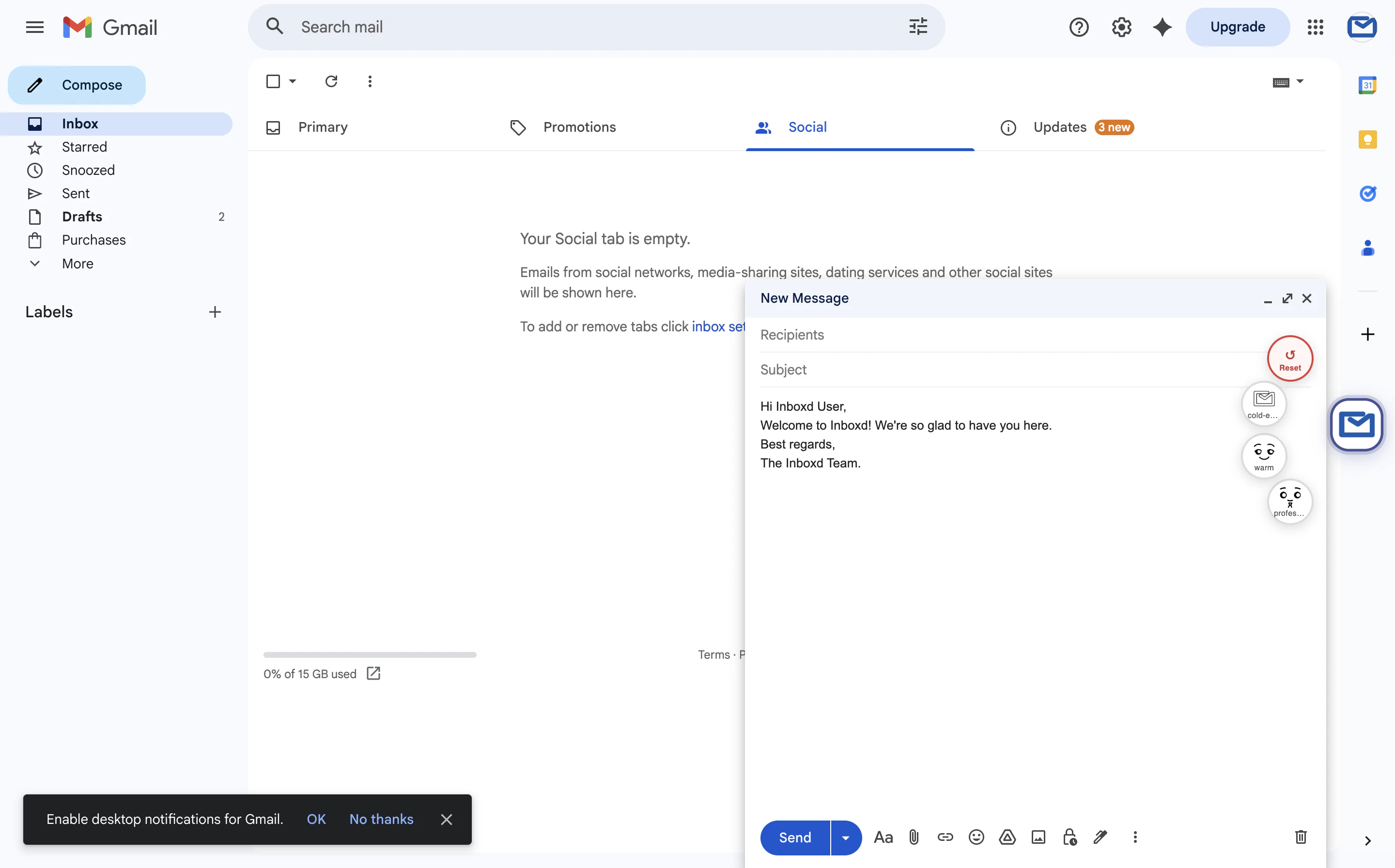The width and height of the screenshot is (1395, 868).
Task: Open the selection dropdown beside the checkbox
Action: coord(292,81)
